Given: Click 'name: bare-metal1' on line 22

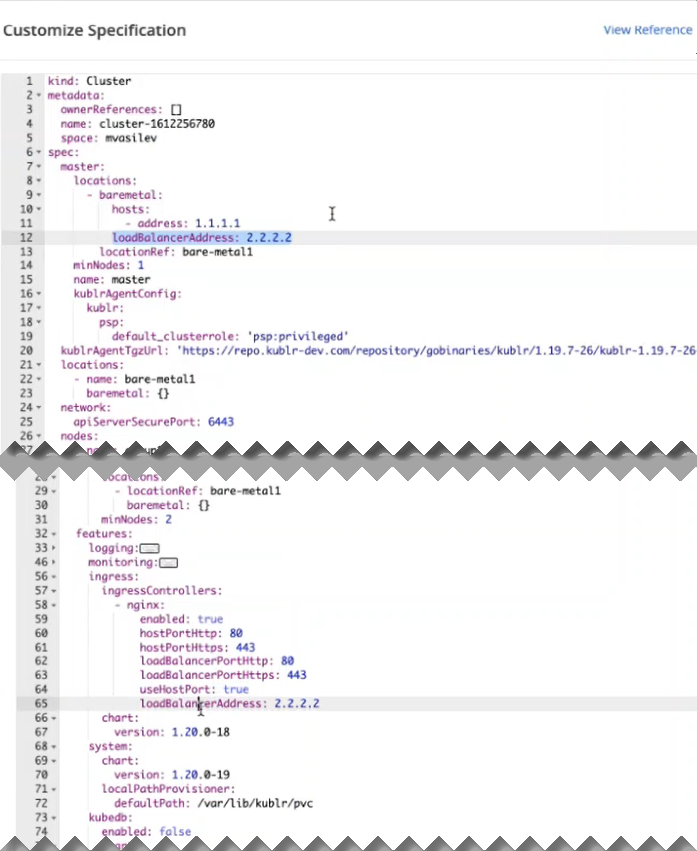Looking at the screenshot, I should (x=141, y=379).
